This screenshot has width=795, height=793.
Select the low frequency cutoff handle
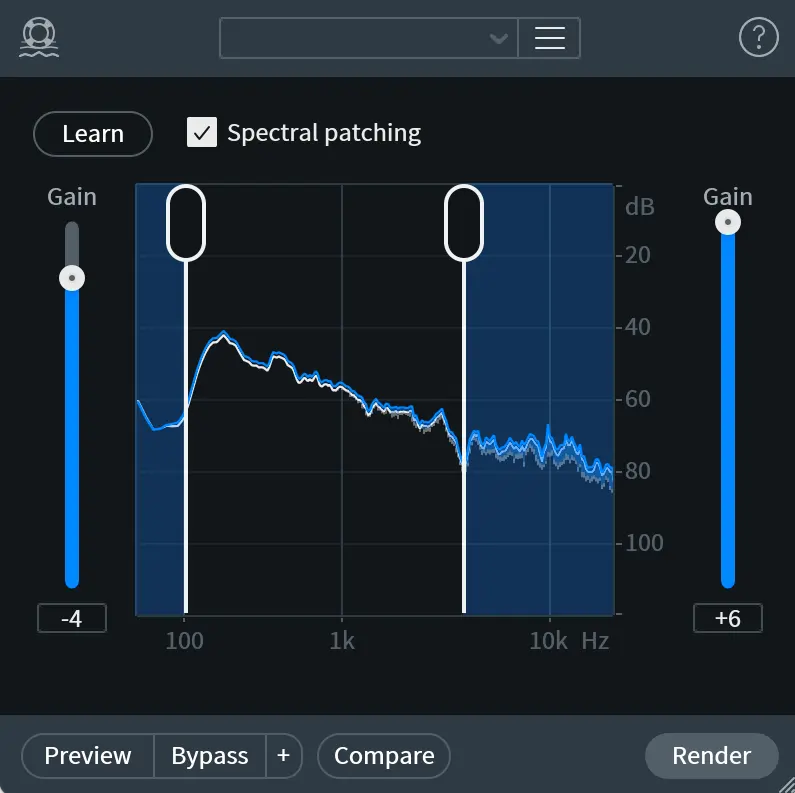click(186, 223)
